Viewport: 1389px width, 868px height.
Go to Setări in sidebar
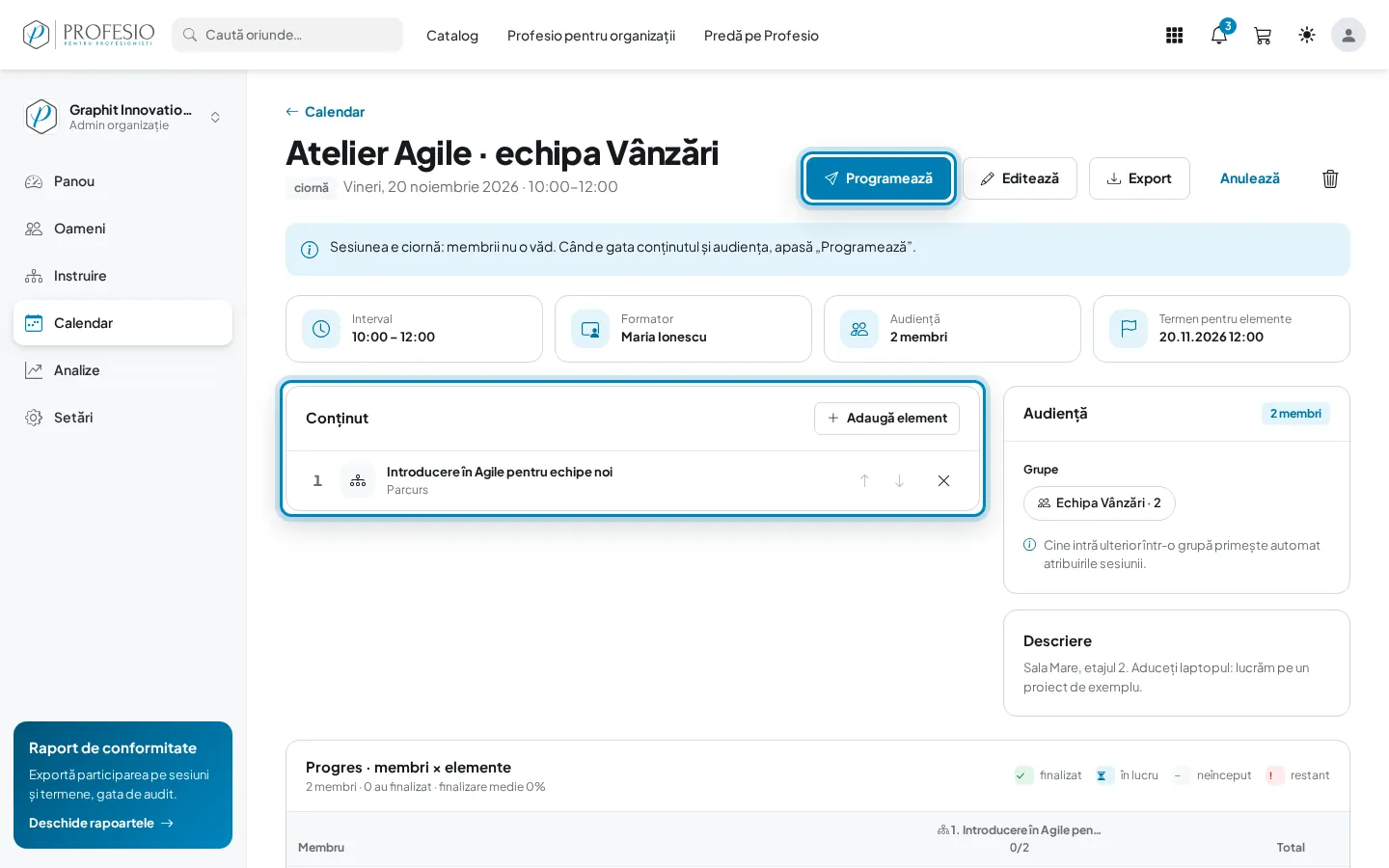tap(123, 418)
